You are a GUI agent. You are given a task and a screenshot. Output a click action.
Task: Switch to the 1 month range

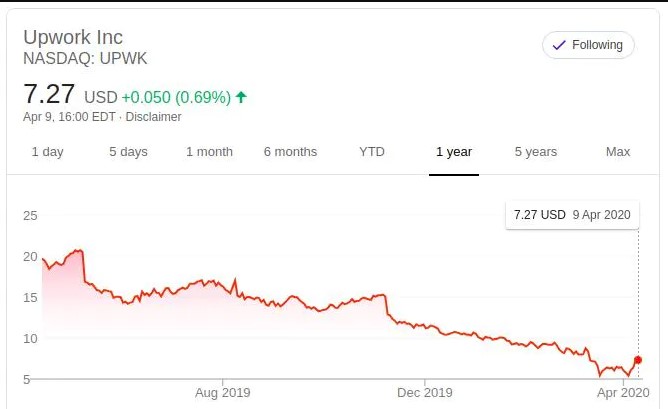pyautogui.click(x=209, y=152)
